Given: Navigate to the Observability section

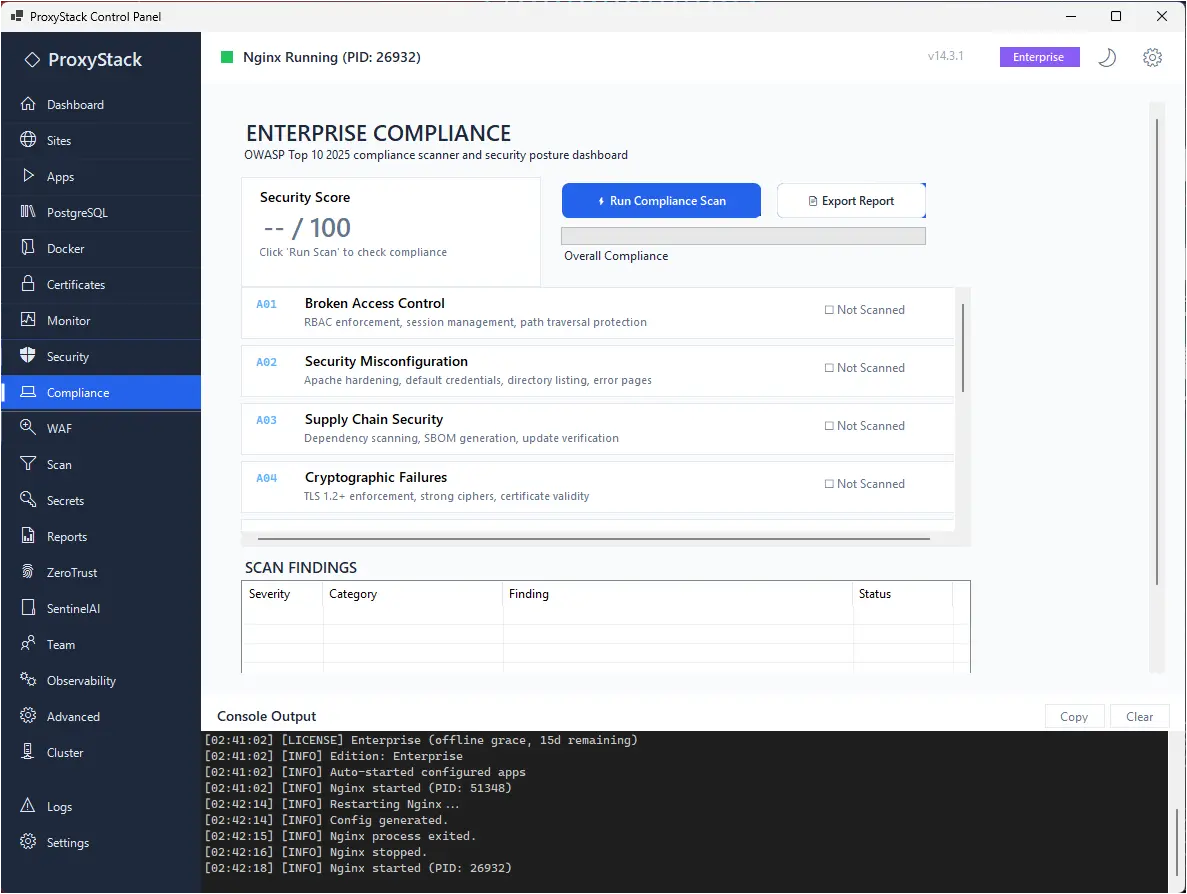Looking at the screenshot, I should pos(101,680).
